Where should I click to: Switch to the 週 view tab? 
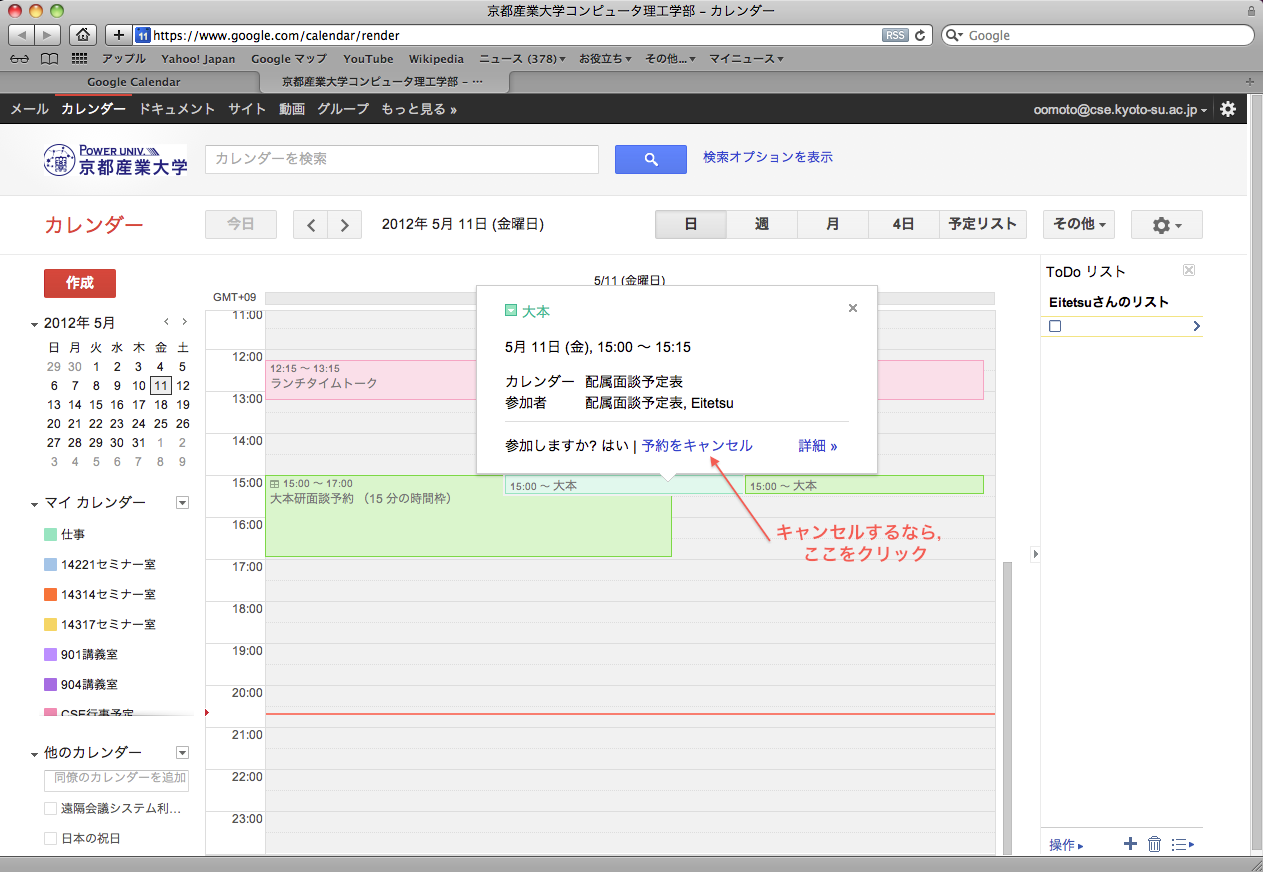[x=762, y=225]
